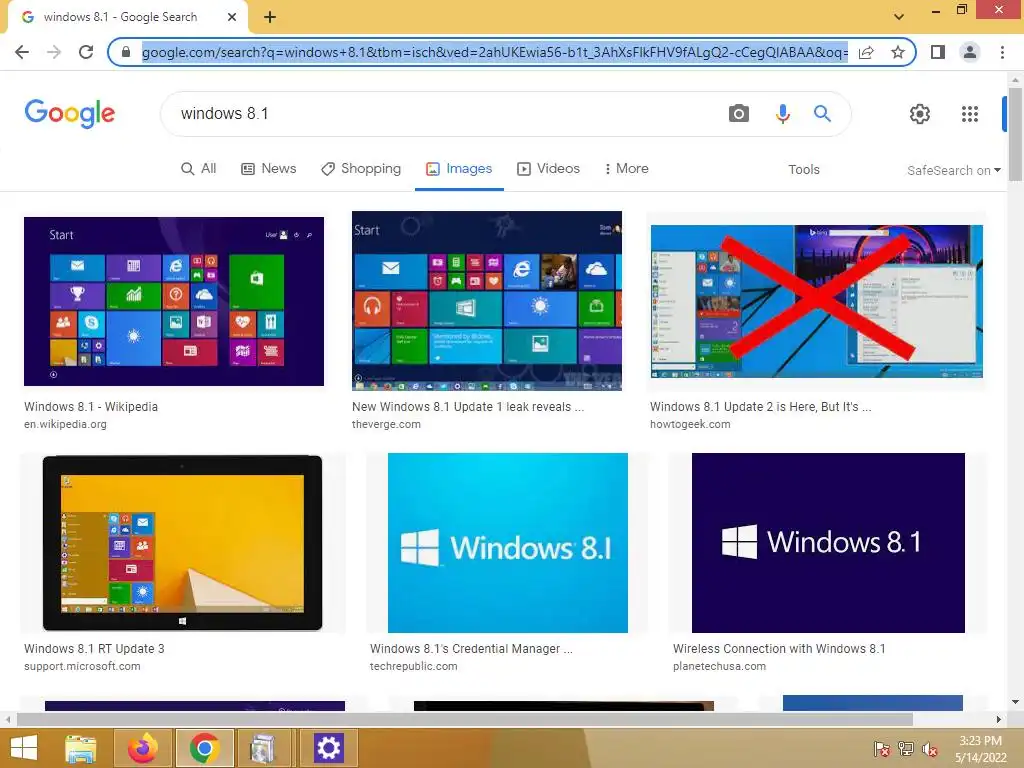Image resolution: width=1024 pixels, height=768 pixels.
Task: Open the Windows 8.1 RT tablet thumbnail
Action: 182,543
